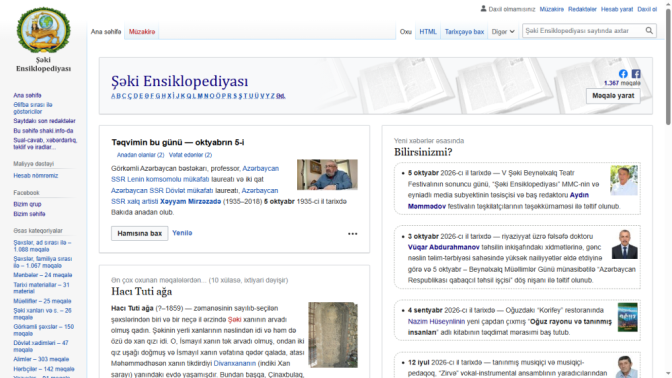The height and width of the screenshot is (378, 672).
Task: Open the Vüqar Abdurahmanov link
Action: pyautogui.click(x=444, y=247)
